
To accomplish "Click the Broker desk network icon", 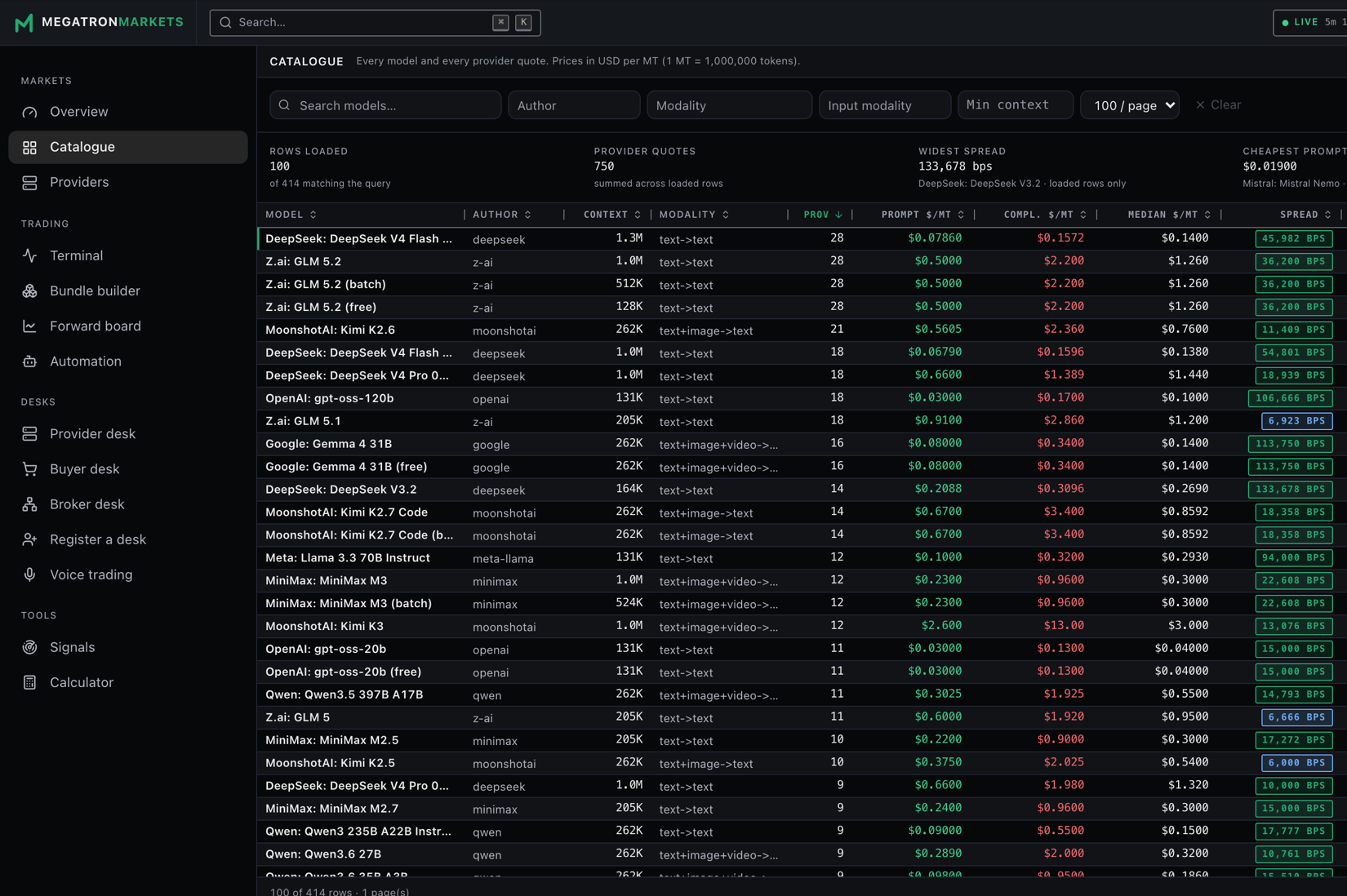I will click(x=29, y=504).
